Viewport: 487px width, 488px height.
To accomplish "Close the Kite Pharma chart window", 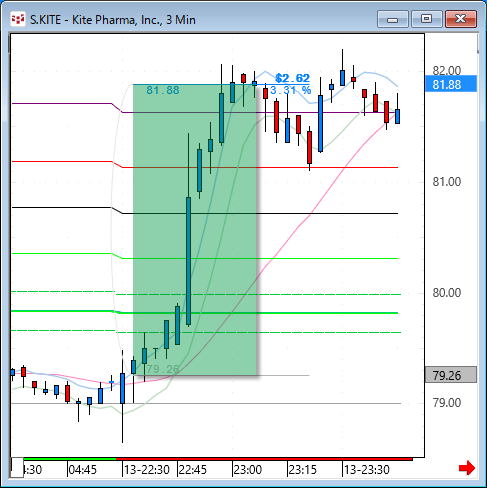I will (461, 19).
